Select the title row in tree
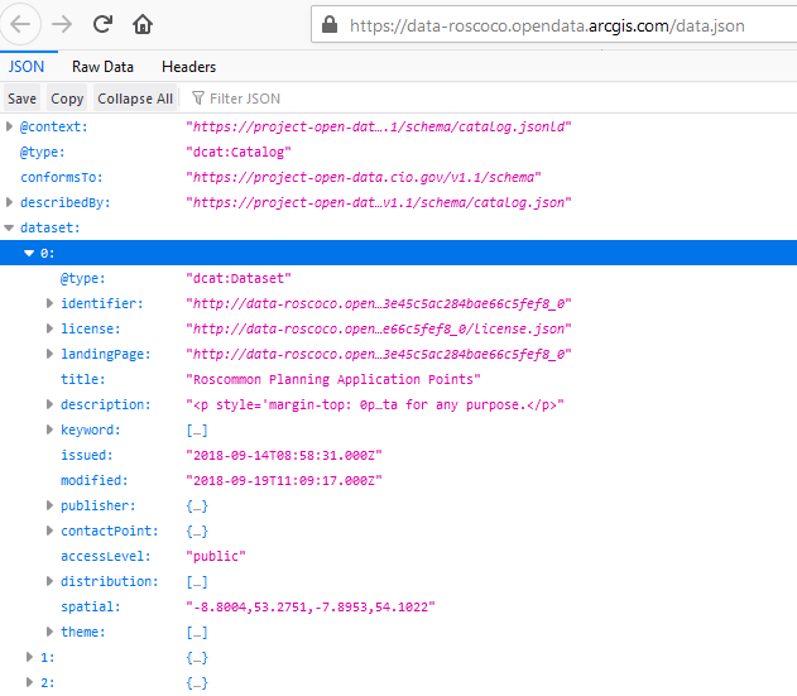 coord(83,379)
